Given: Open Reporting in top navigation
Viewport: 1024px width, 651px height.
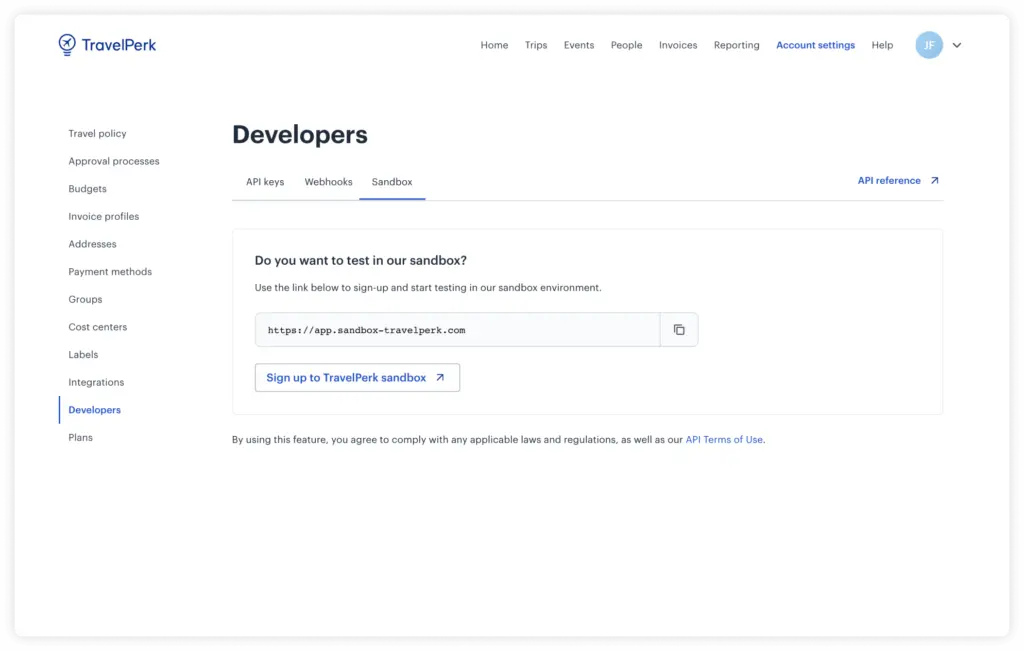Looking at the screenshot, I should click(x=737, y=45).
